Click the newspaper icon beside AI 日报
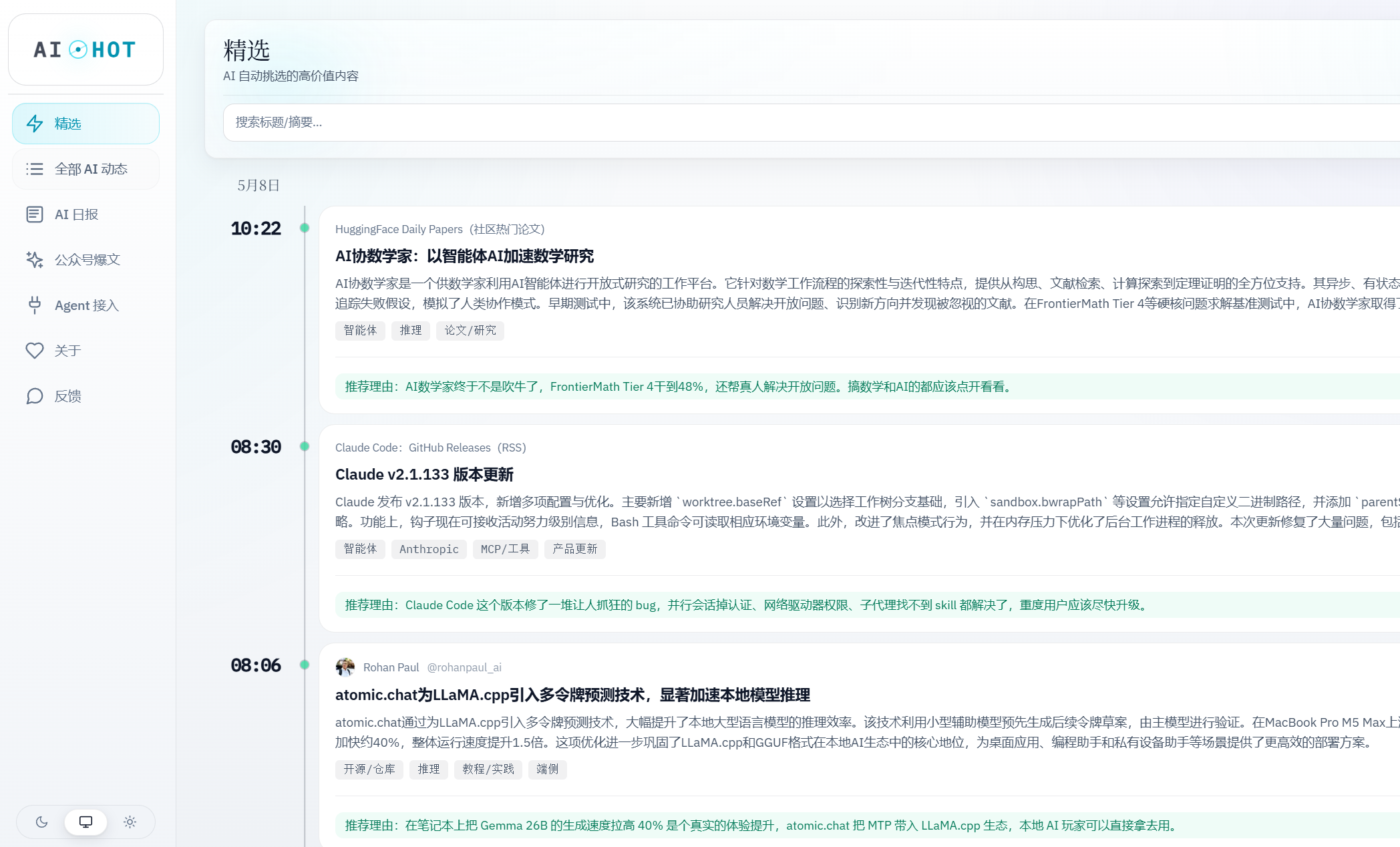Viewport: 1400px width, 847px height. click(35, 214)
